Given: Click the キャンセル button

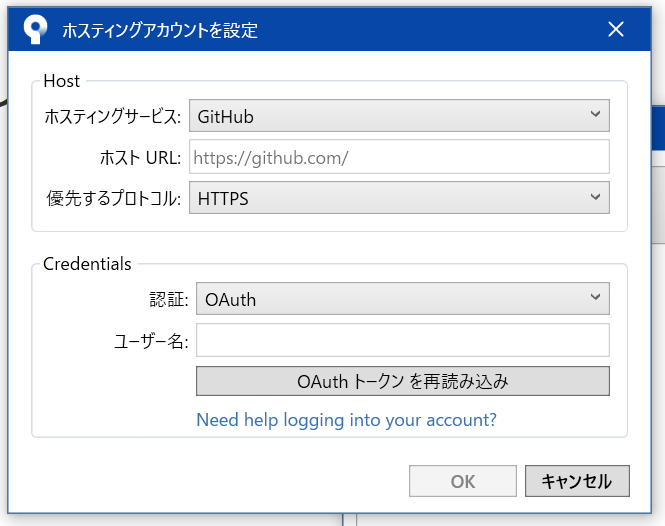Looking at the screenshot, I should click(x=577, y=481).
